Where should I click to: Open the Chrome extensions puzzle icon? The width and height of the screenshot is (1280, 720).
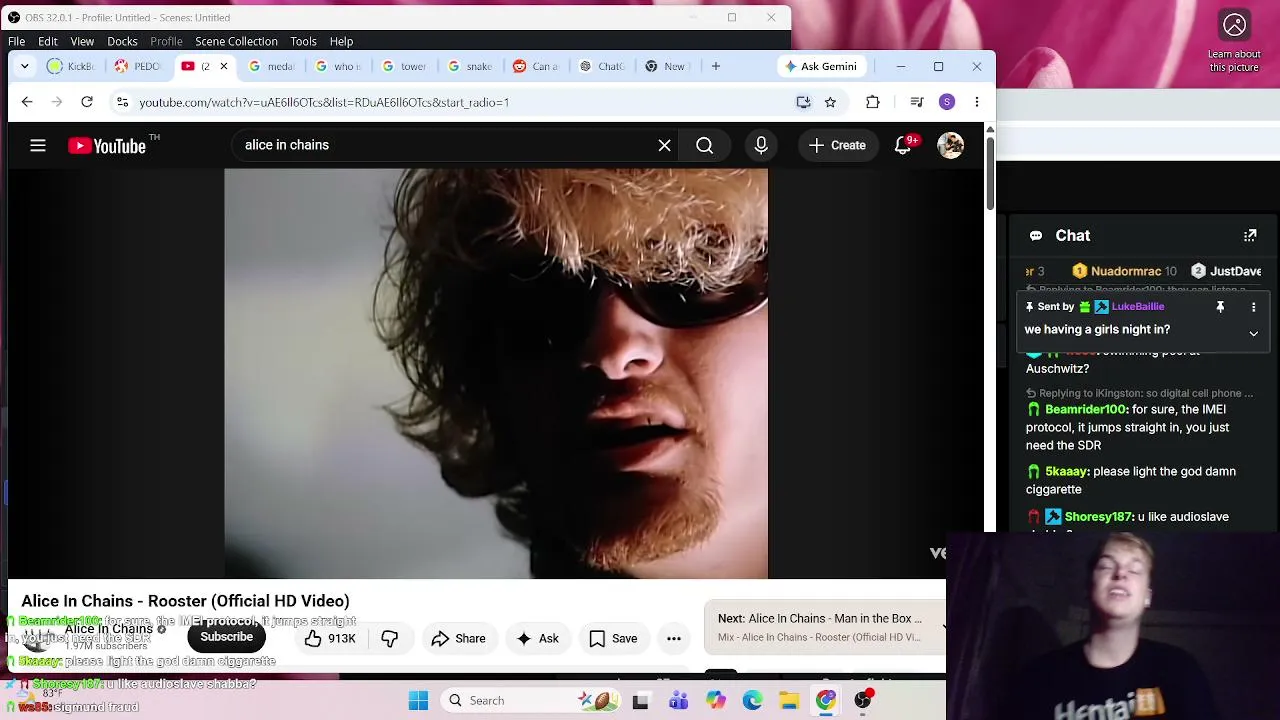tap(873, 102)
